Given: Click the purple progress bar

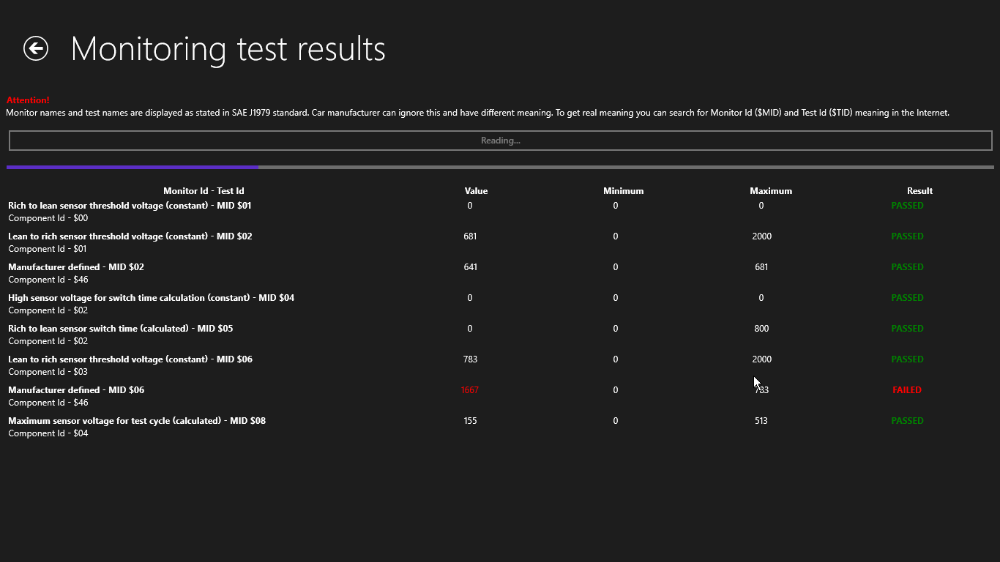Looking at the screenshot, I should tap(132, 167).
